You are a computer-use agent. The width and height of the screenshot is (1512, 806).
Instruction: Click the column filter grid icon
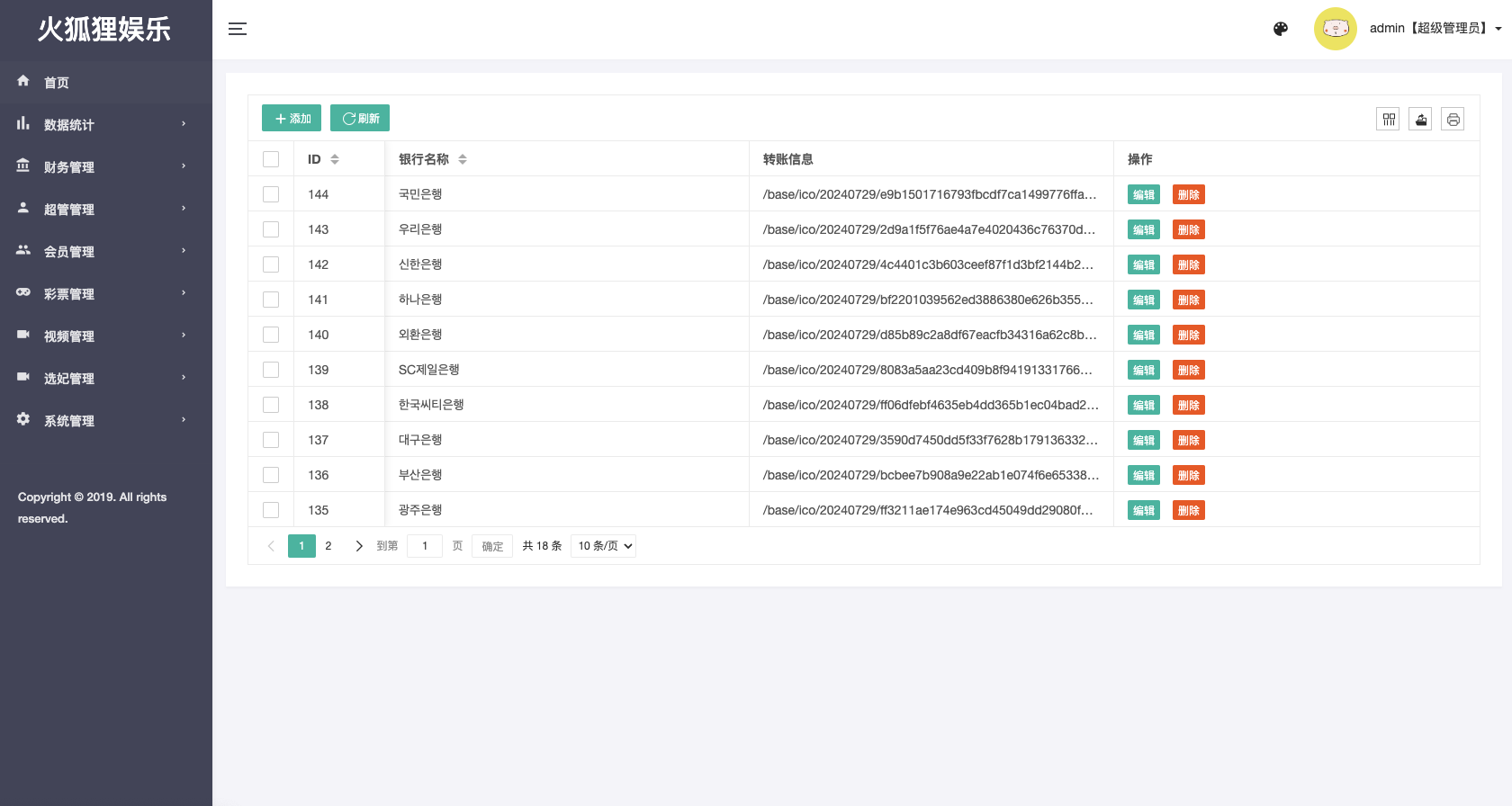tap(1388, 119)
